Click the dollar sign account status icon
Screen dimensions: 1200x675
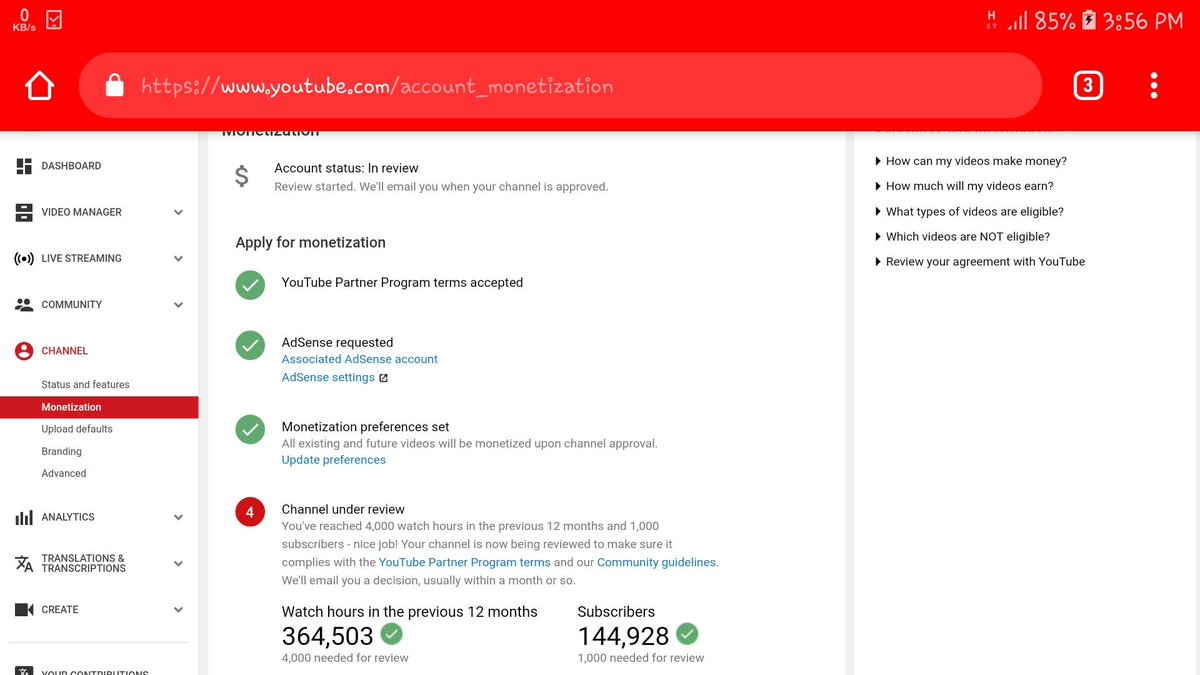[x=242, y=177]
